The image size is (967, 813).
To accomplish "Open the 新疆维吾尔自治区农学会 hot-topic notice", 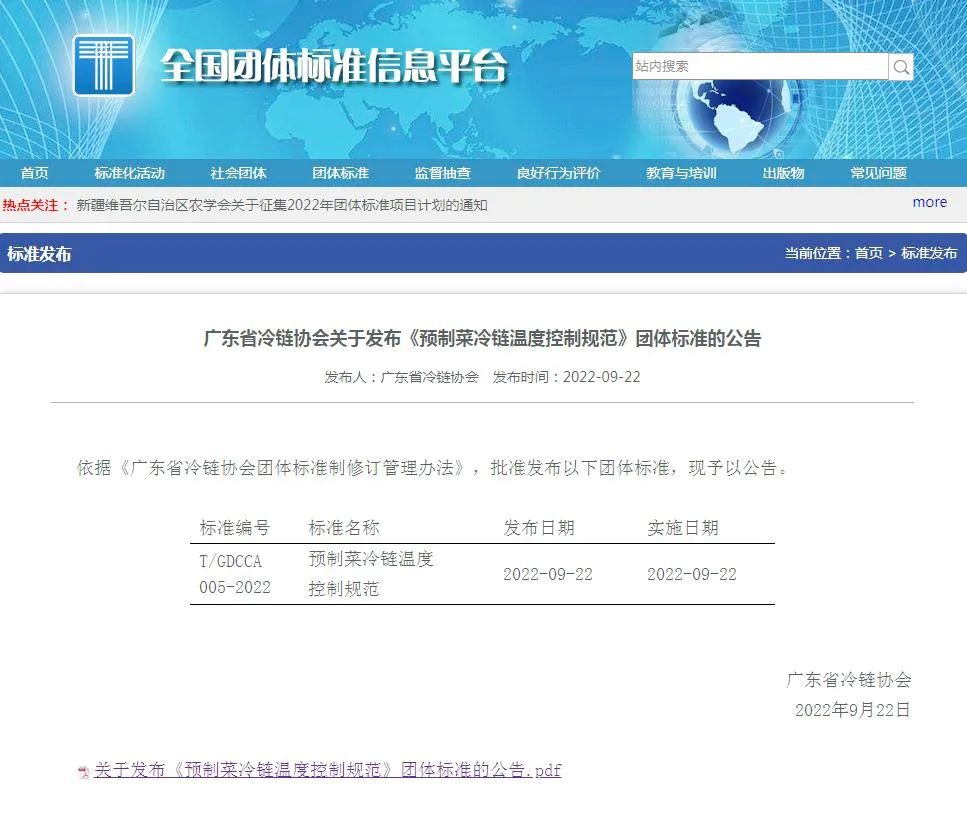I will tap(282, 205).
